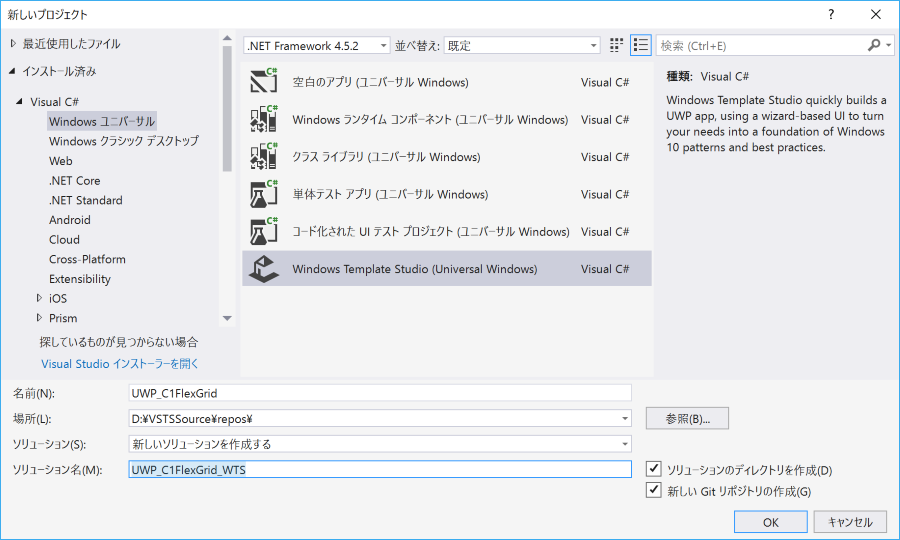Click 探しているものが見つからない場合 text
This screenshot has height=540, width=900.
click(x=119, y=342)
